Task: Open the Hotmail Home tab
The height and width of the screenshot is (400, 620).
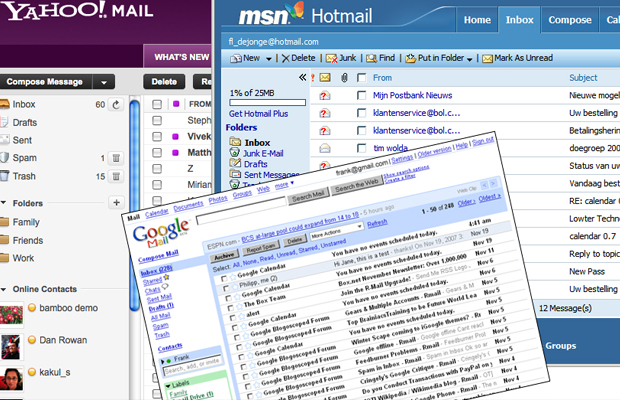Action: click(477, 19)
